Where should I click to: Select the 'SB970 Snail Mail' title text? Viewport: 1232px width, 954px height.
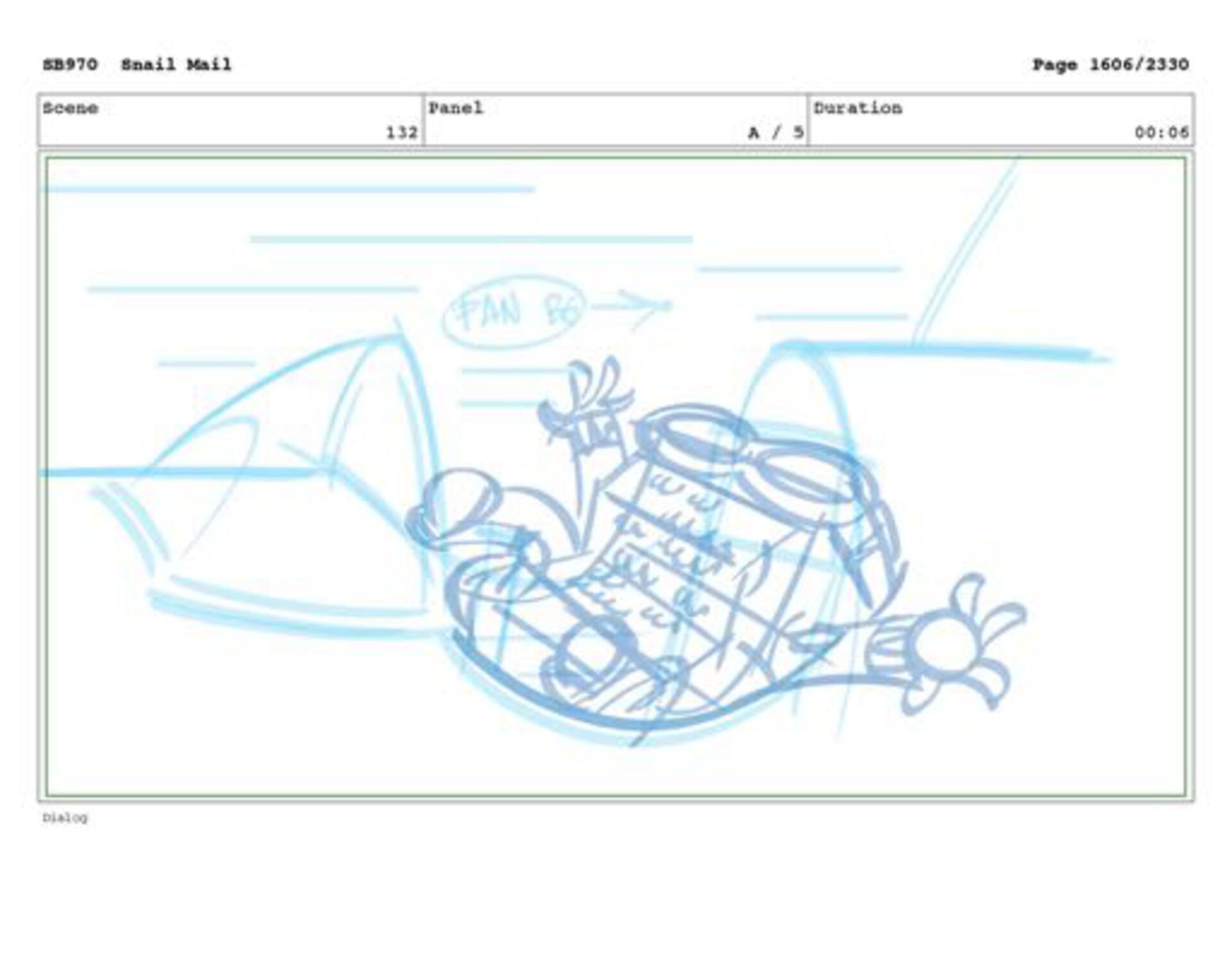tap(137, 65)
